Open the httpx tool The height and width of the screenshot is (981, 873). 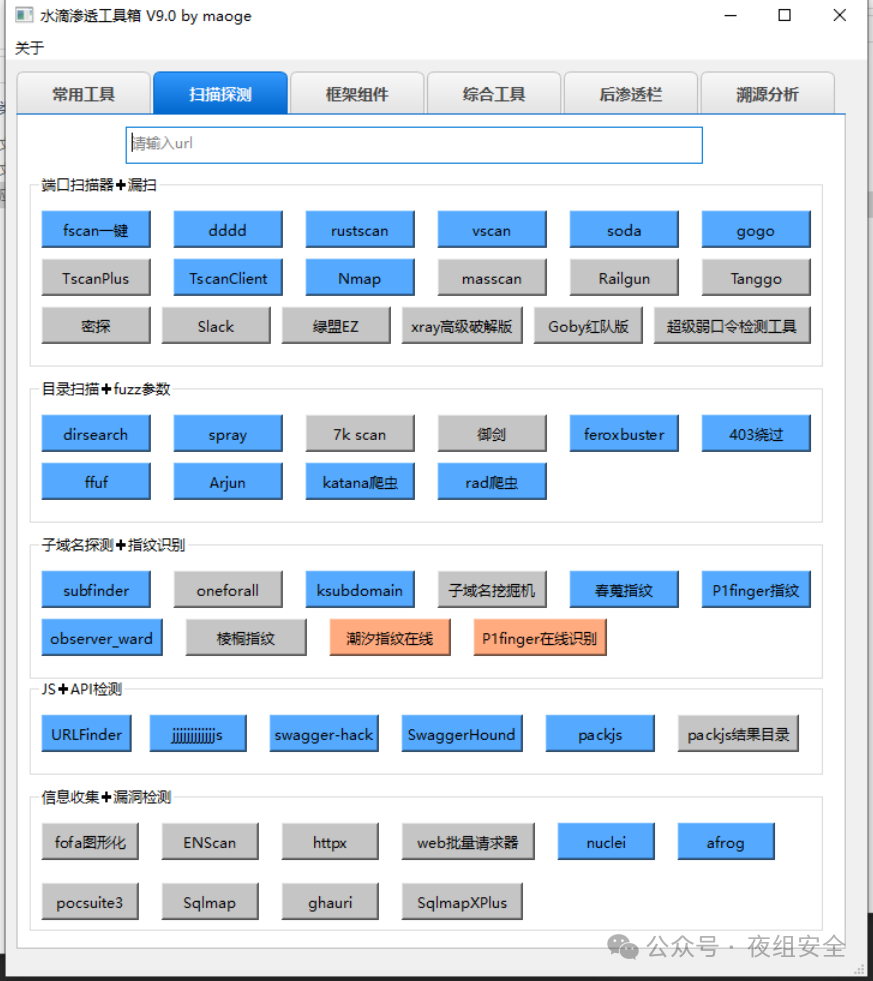pos(330,841)
